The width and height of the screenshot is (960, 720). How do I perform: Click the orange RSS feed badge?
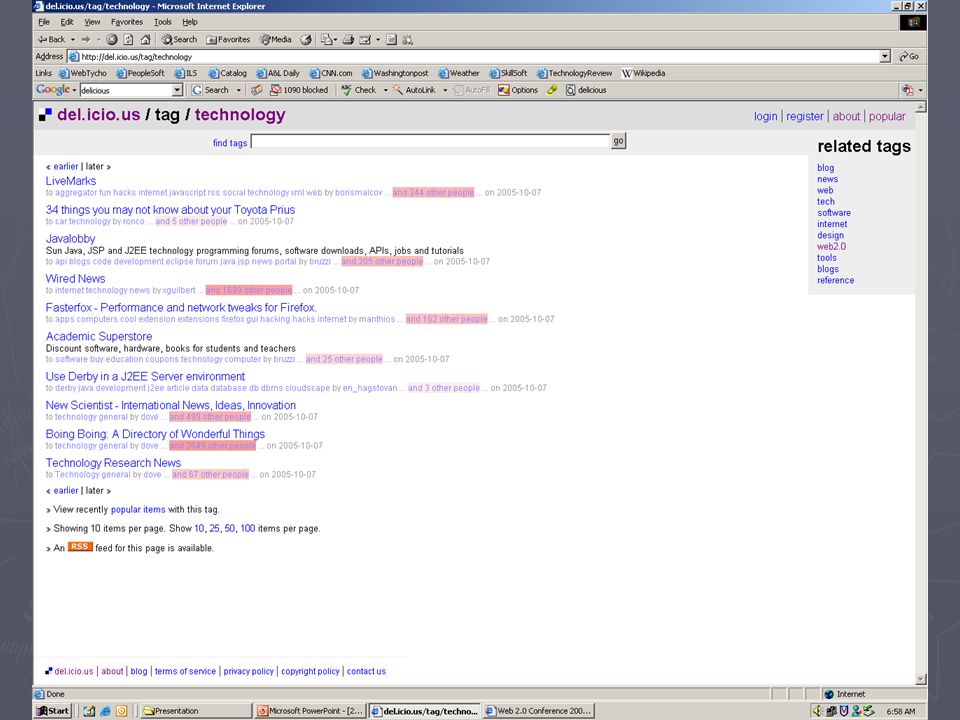[x=80, y=547]
